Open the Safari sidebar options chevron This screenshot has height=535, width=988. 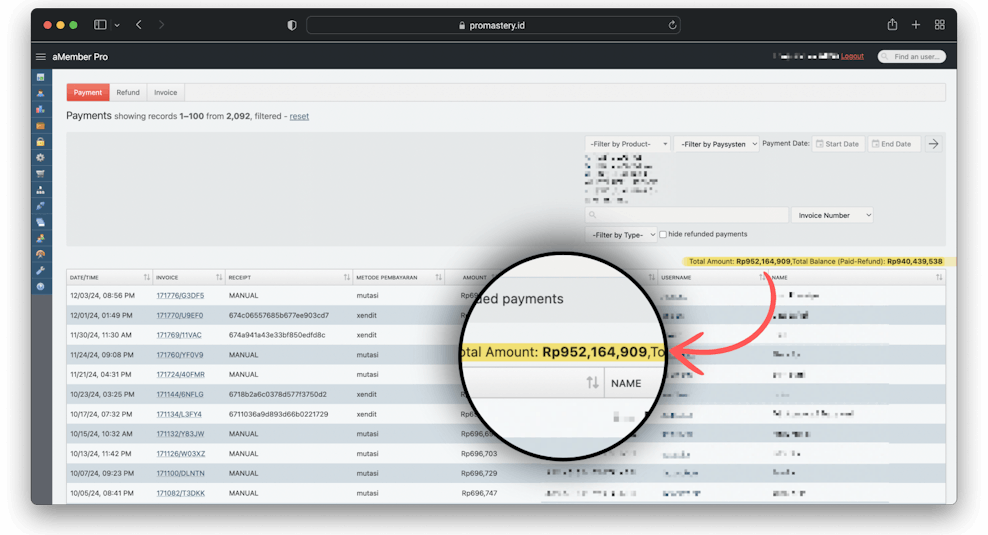point(117,25)
